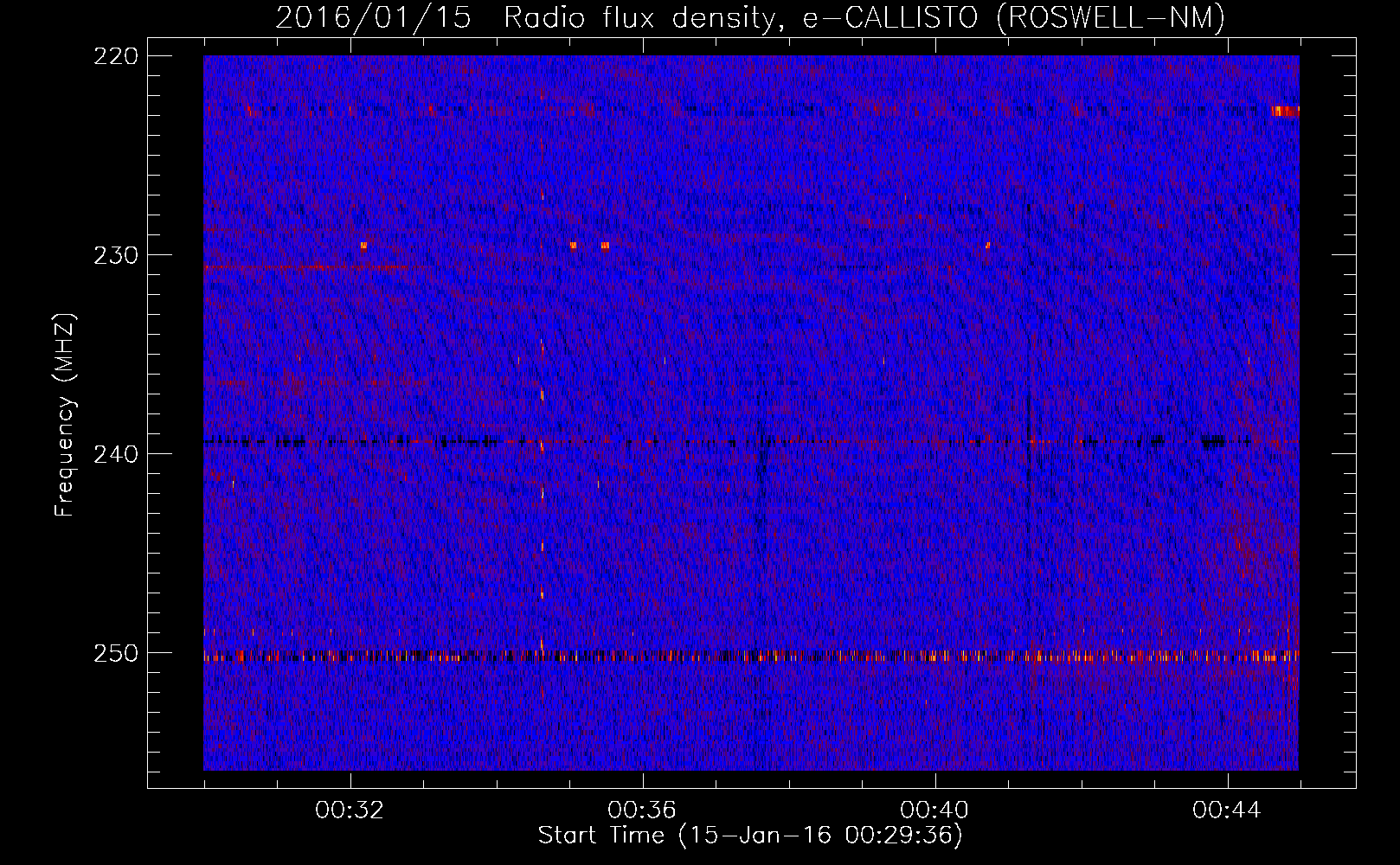Click the '250' frequency tick label
This screenshot has width=1400, height=865.
(115, 653)
